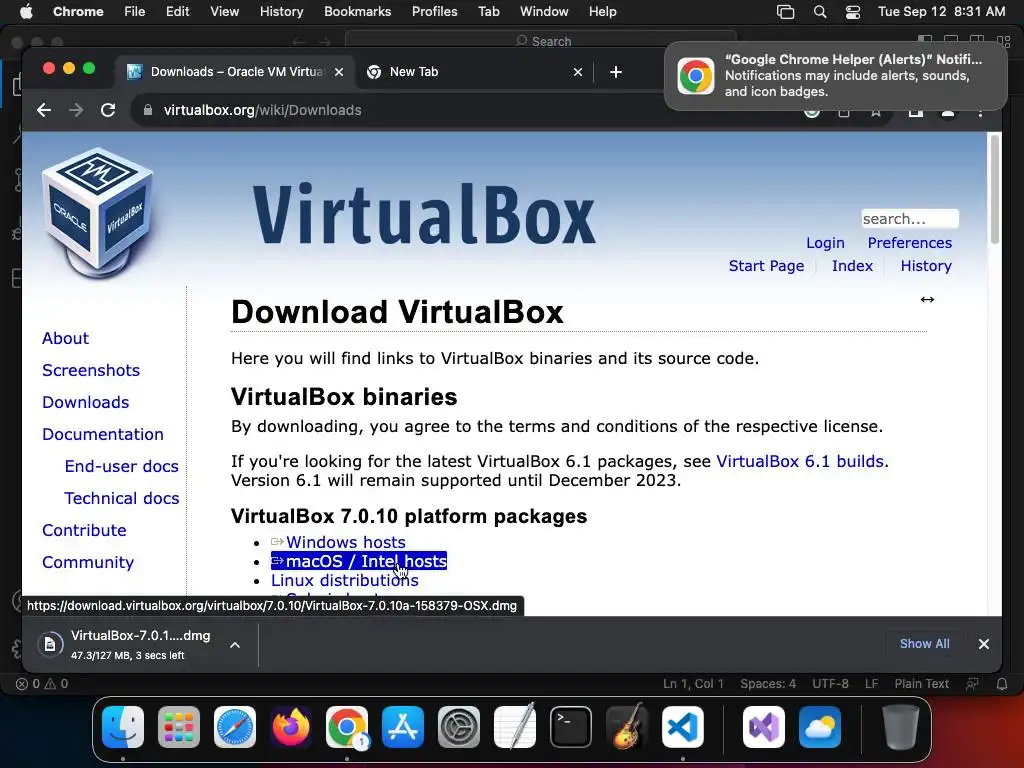Open the Documentation sidebar link

click(103, 434)
